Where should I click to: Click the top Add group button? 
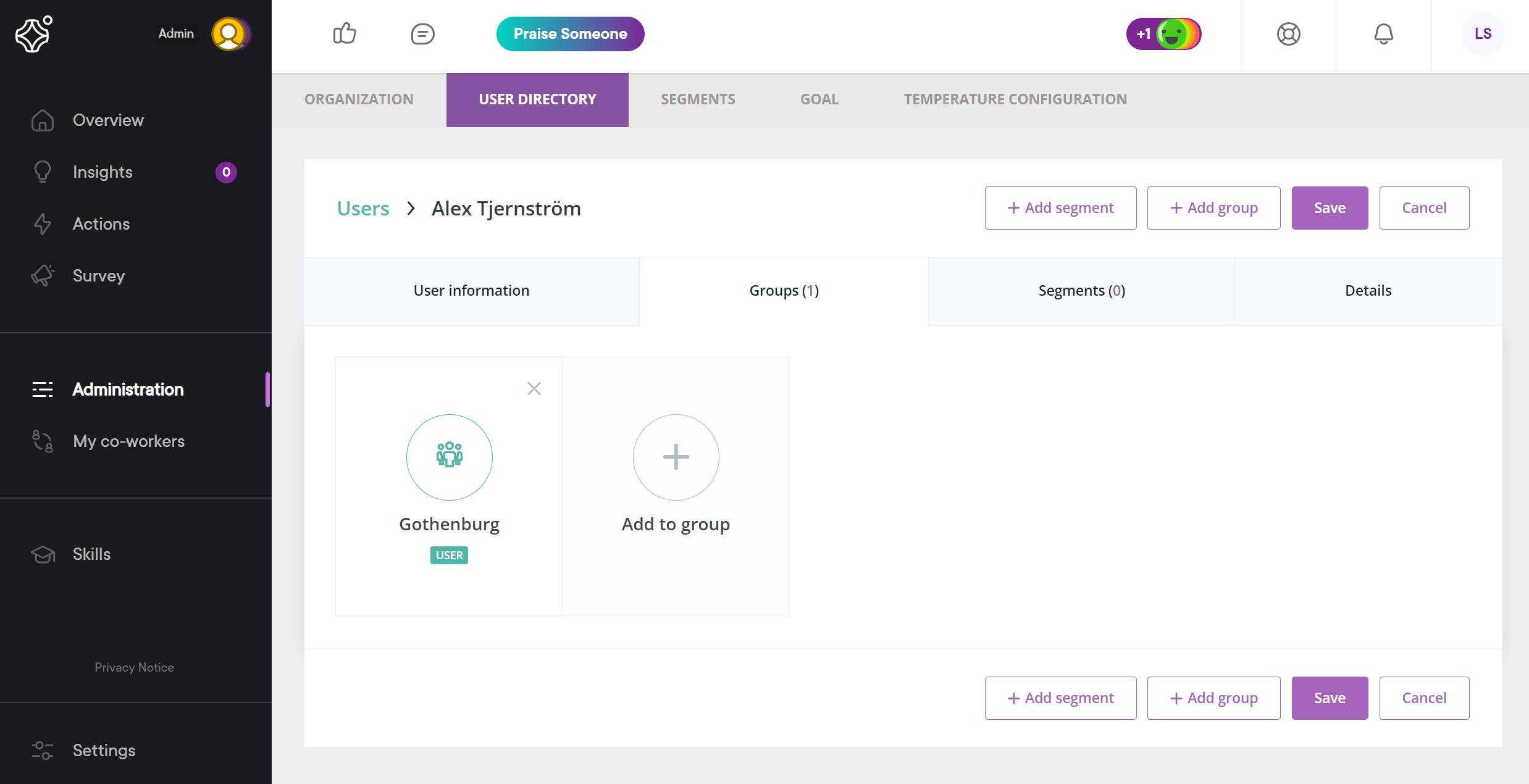pos(1213,208)
